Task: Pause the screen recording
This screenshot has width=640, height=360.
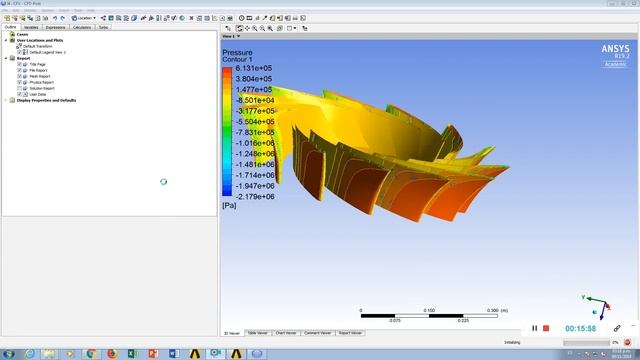Action: click(534, 328)
